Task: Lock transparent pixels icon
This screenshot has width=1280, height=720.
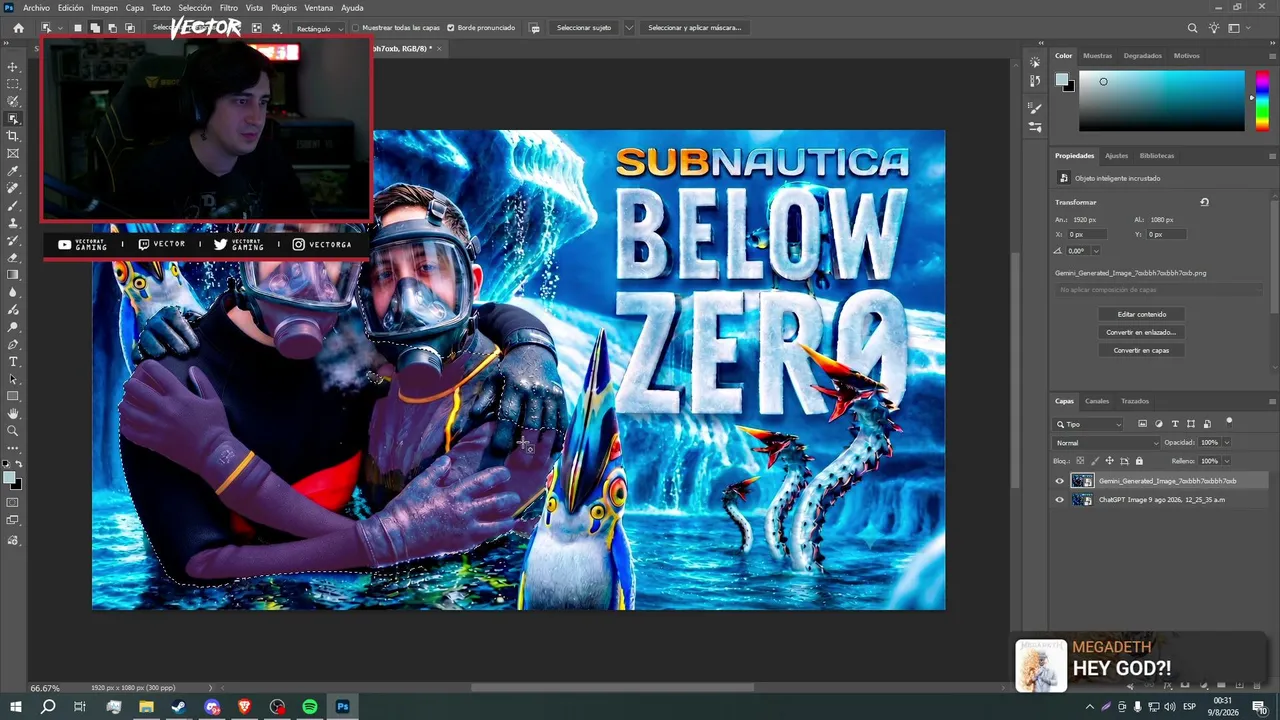Action: (1078, 461)
